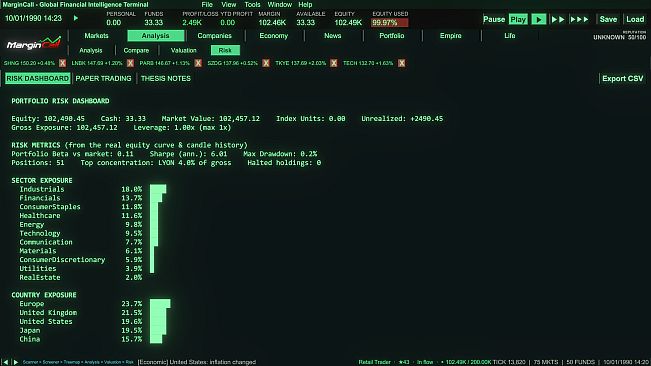Screen dimensions: 651x366
Task: Click the Play button
Action: click(518, 20)
